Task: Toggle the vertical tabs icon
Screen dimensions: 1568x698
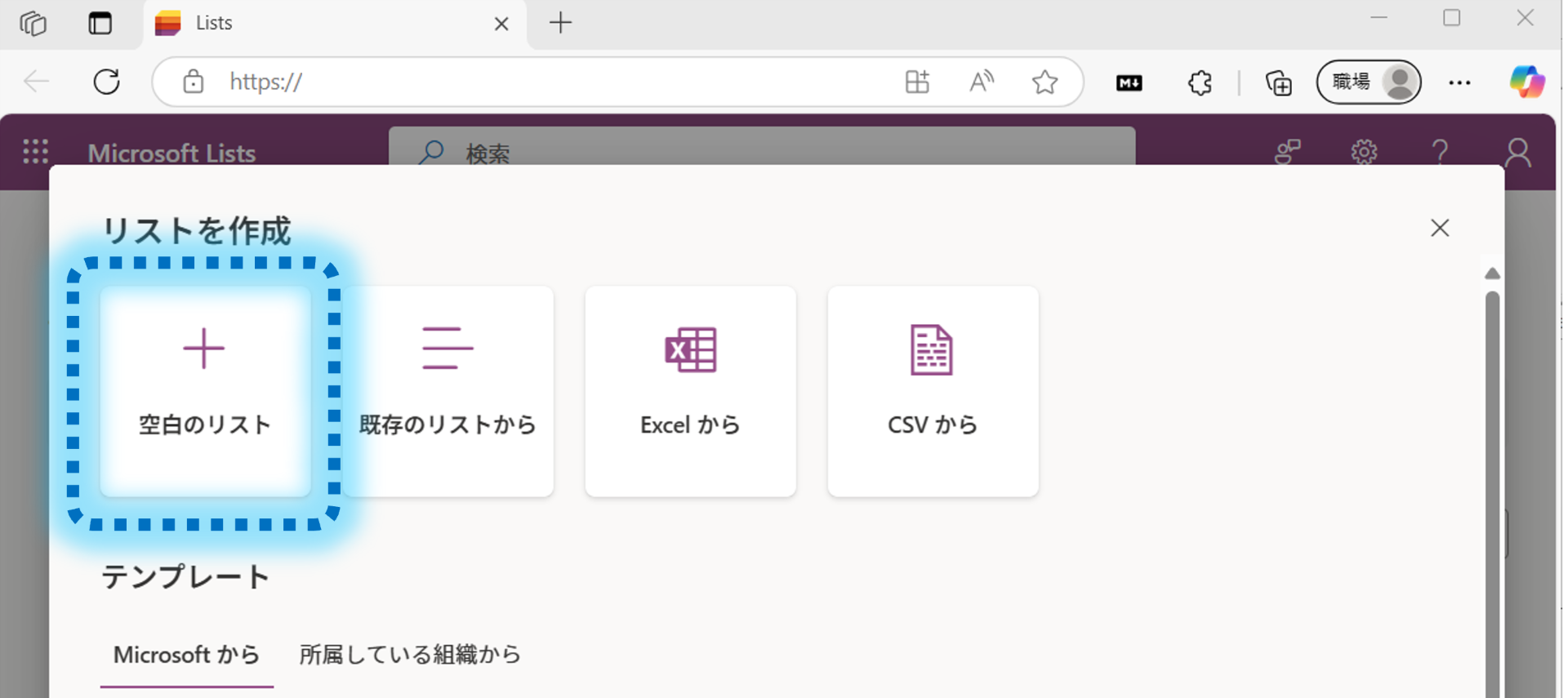Action: pyautogui.click(x=100, y=23)
